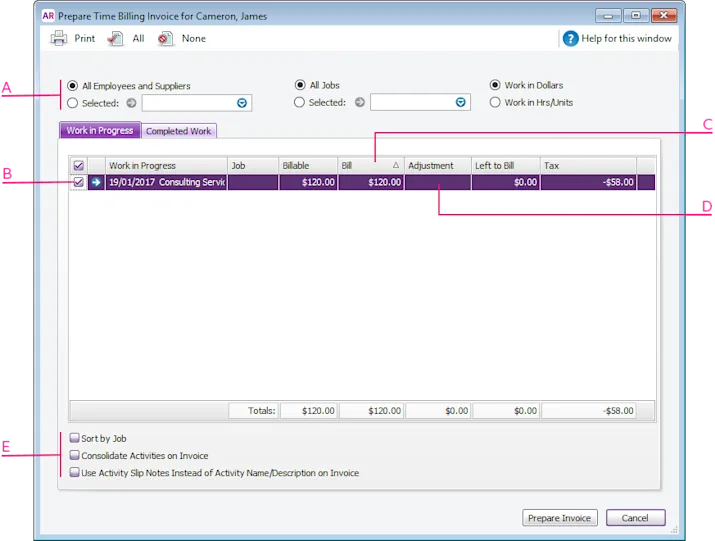Click Job column header
The image size is (715, 541).
pyautogui.click(x=253, y=166)
